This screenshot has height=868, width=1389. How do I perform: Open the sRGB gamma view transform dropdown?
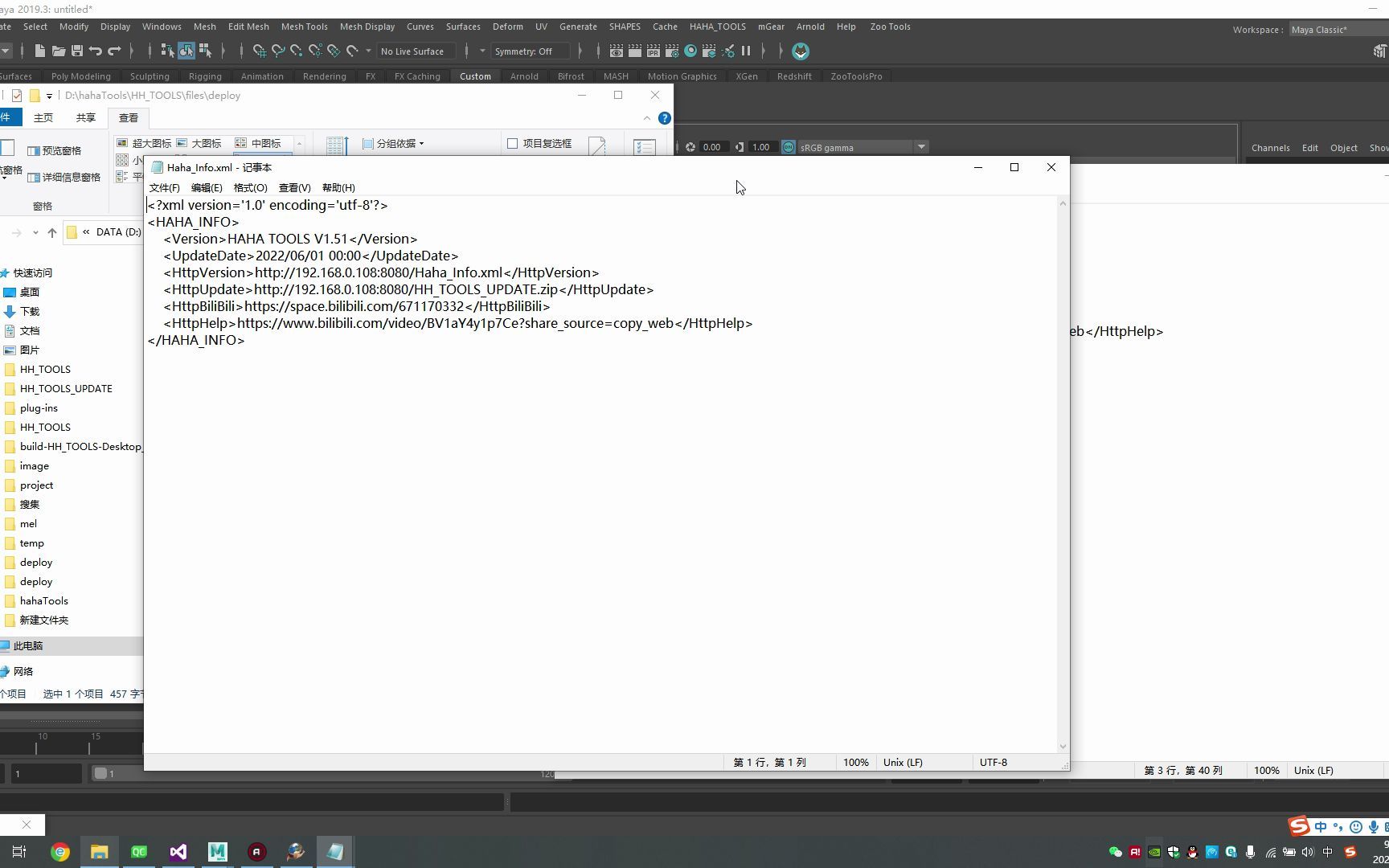coord(863,147)
